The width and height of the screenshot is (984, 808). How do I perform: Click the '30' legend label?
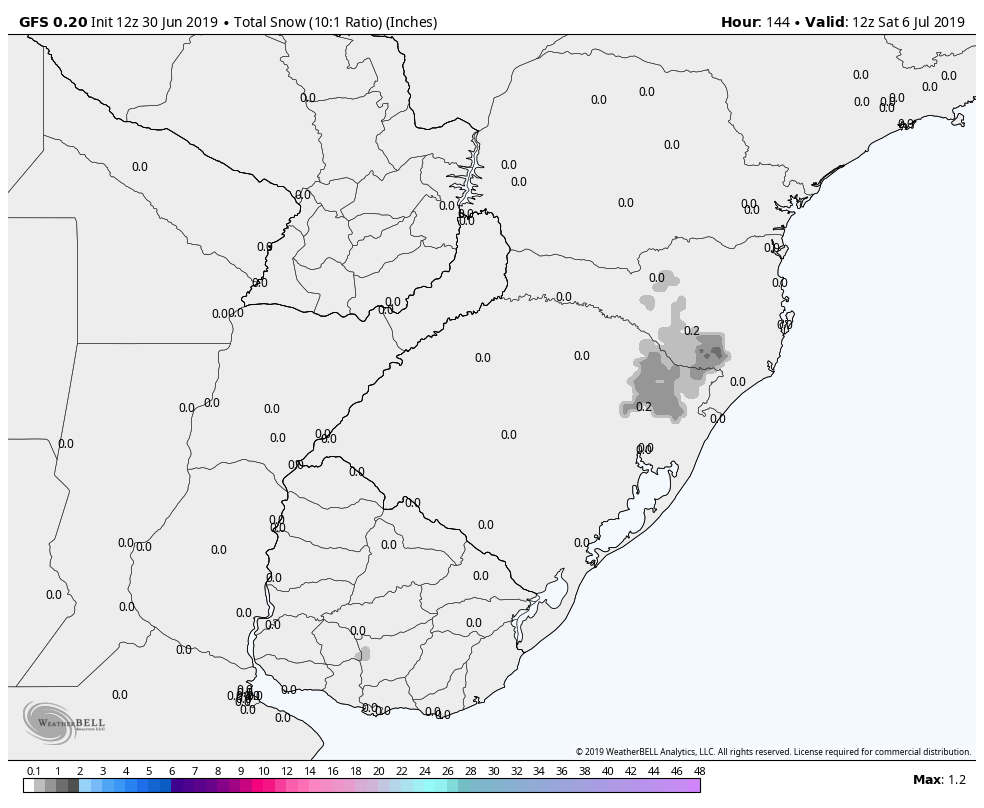493,771
